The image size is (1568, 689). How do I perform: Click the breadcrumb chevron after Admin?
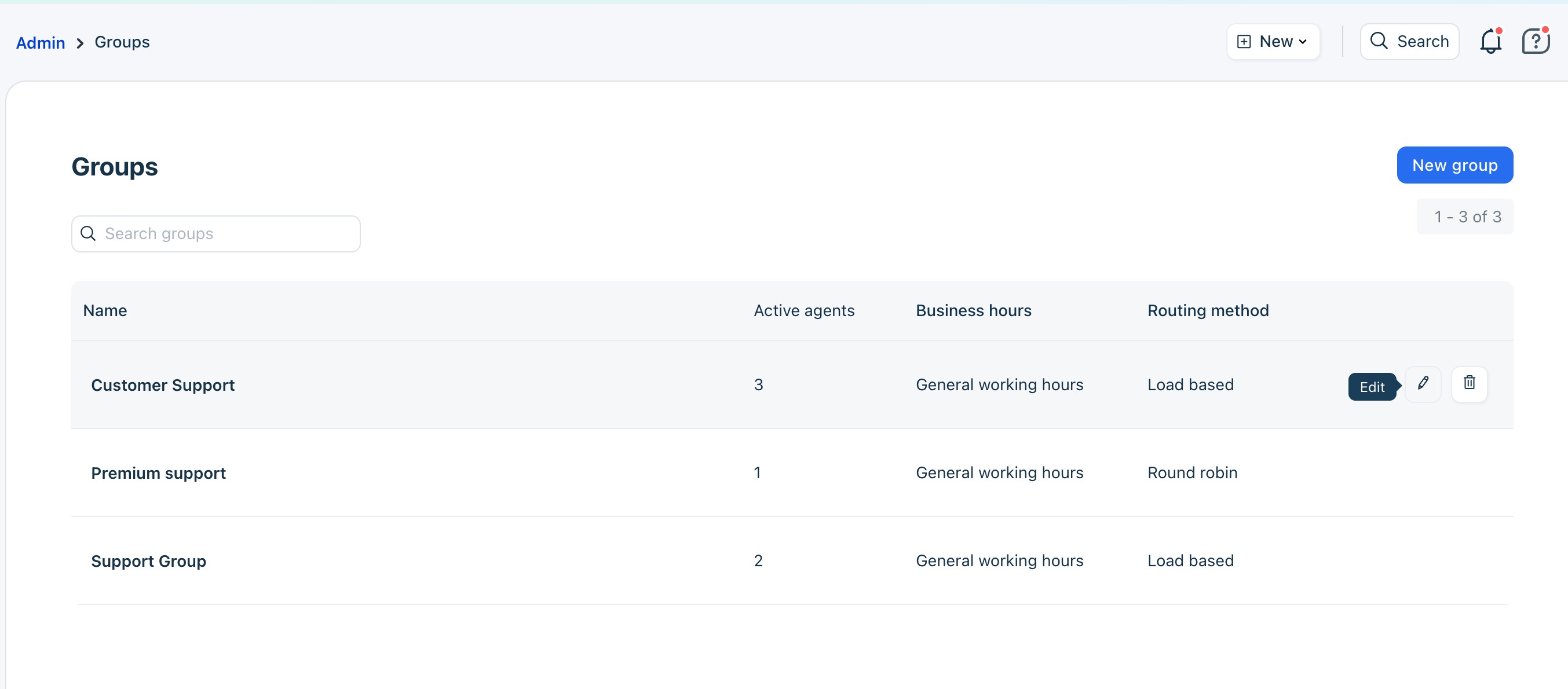[80, 43]
